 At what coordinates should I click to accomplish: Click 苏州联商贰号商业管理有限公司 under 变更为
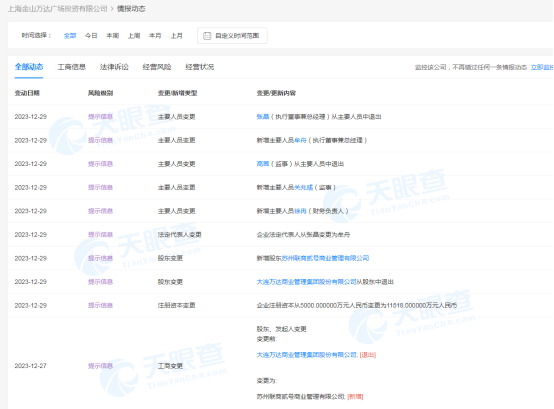(300, 397)
